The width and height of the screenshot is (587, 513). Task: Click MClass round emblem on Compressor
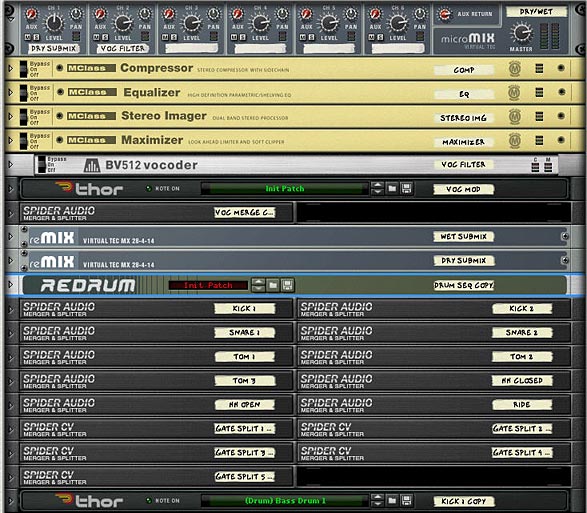tap(515, 69)
